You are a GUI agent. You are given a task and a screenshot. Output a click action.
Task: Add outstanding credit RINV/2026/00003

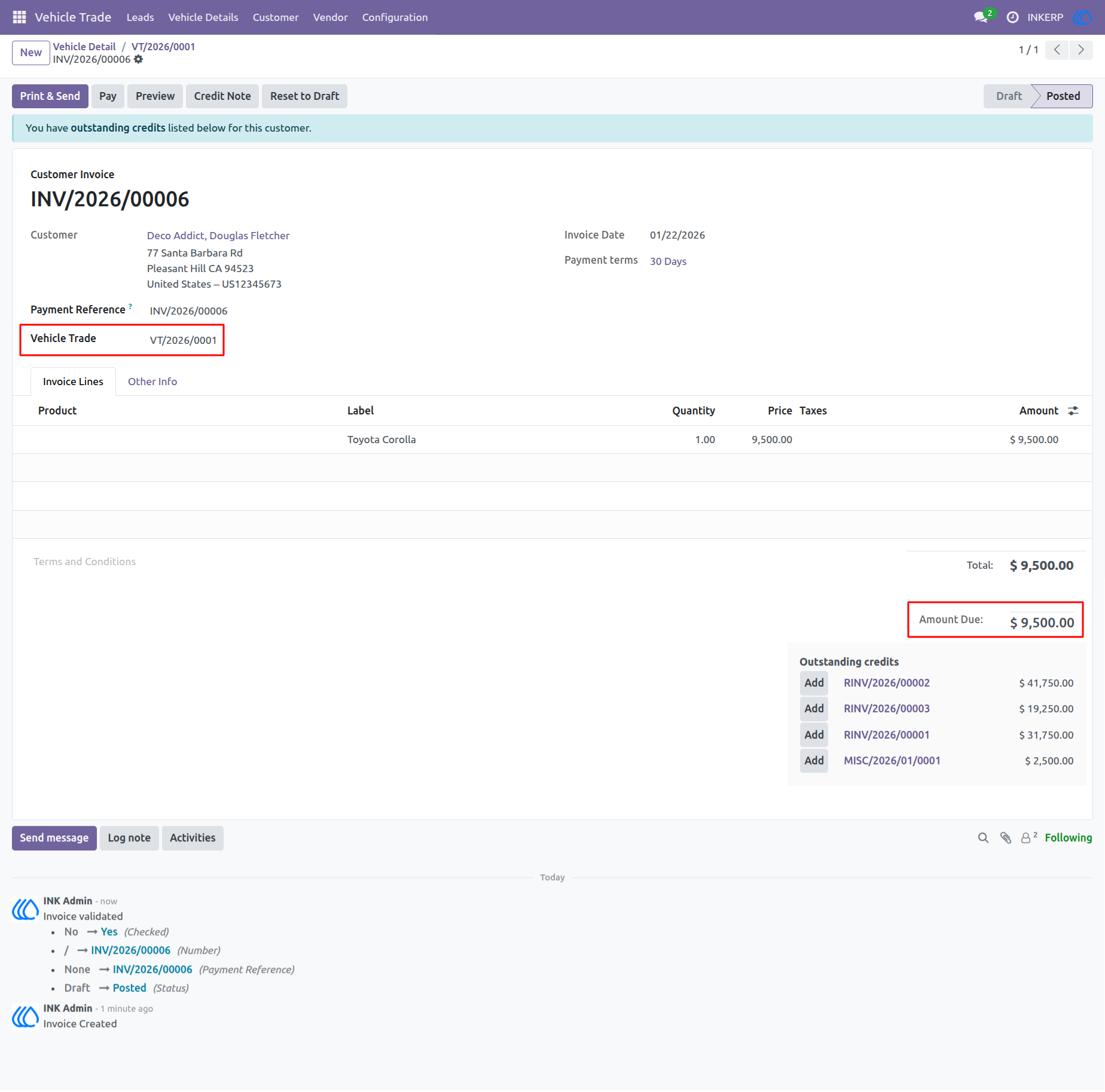point(814,709)
